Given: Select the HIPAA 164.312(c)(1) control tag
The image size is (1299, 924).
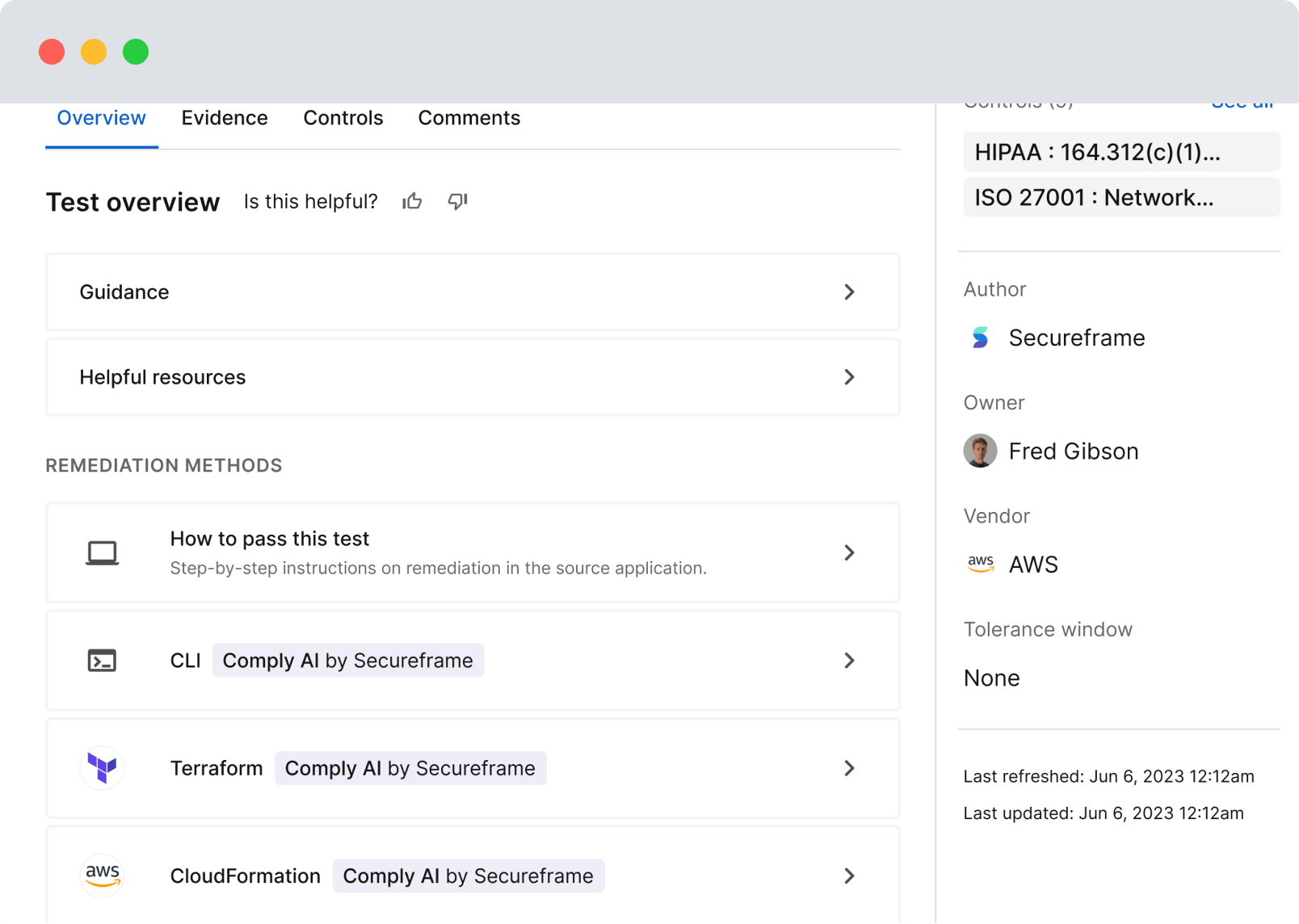Looking at the screenshot, I should tap(1120, 152).
